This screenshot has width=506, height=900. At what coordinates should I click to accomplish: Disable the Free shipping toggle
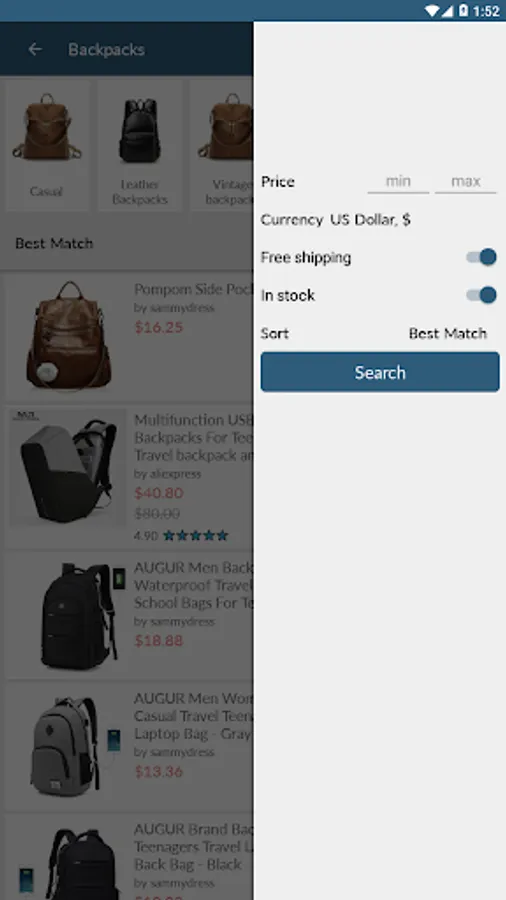point(481,257)
